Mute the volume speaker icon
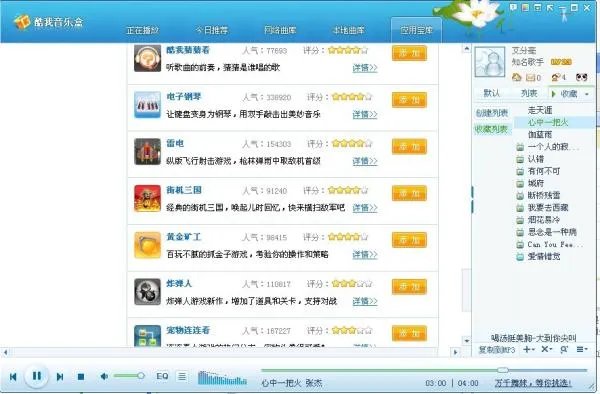This screenshot has width=600, height=394. 104,376
